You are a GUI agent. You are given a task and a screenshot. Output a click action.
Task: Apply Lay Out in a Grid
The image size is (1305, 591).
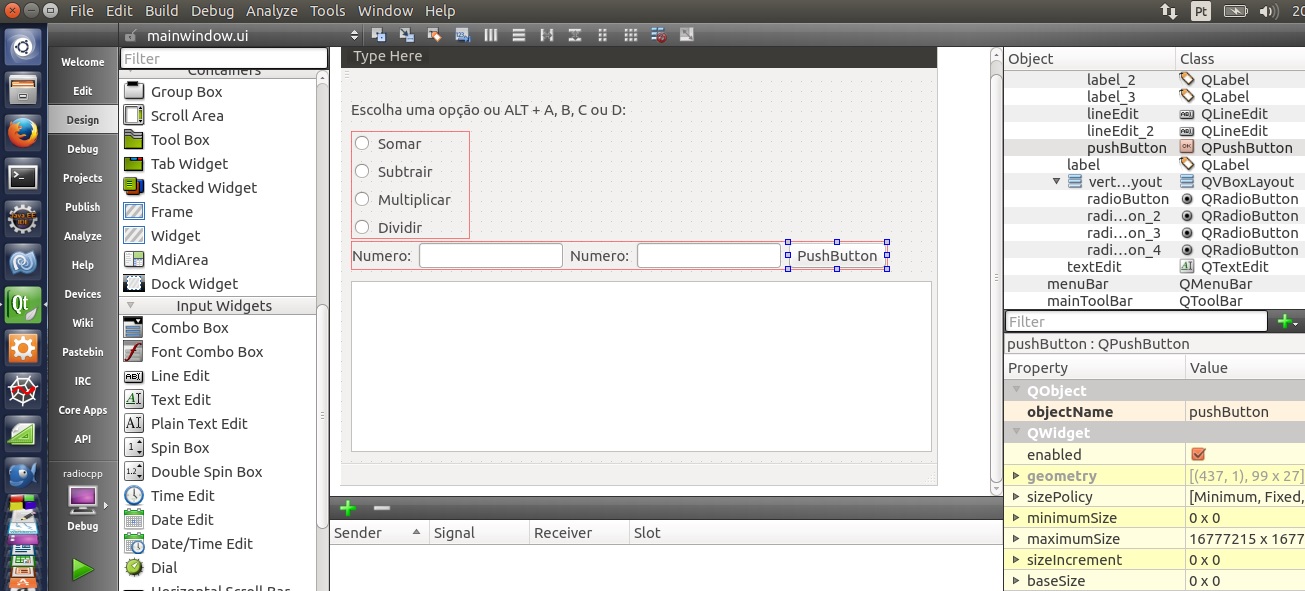click(631, 35)
